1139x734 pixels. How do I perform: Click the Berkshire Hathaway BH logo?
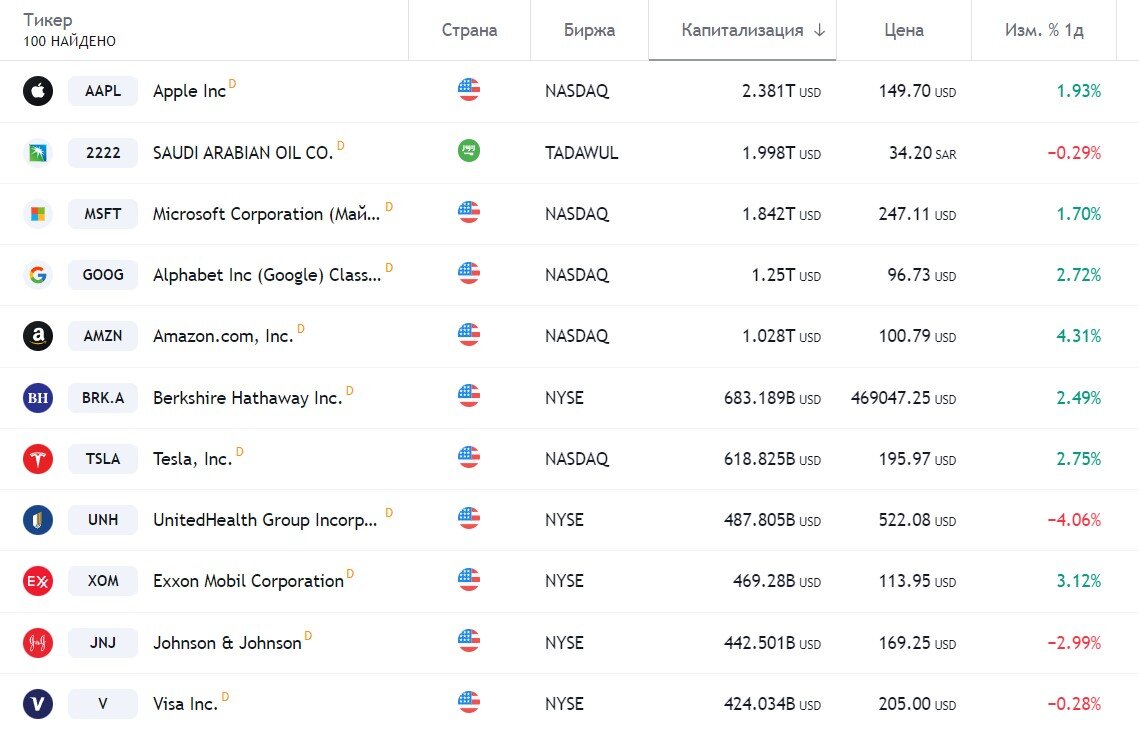click(38, 398)
